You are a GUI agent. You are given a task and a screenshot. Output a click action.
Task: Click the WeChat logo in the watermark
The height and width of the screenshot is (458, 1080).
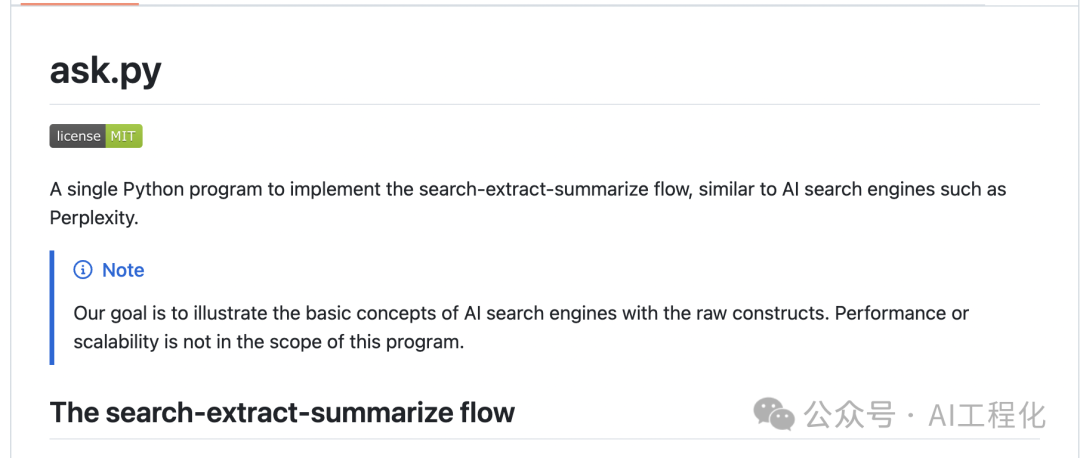(775, 413)
